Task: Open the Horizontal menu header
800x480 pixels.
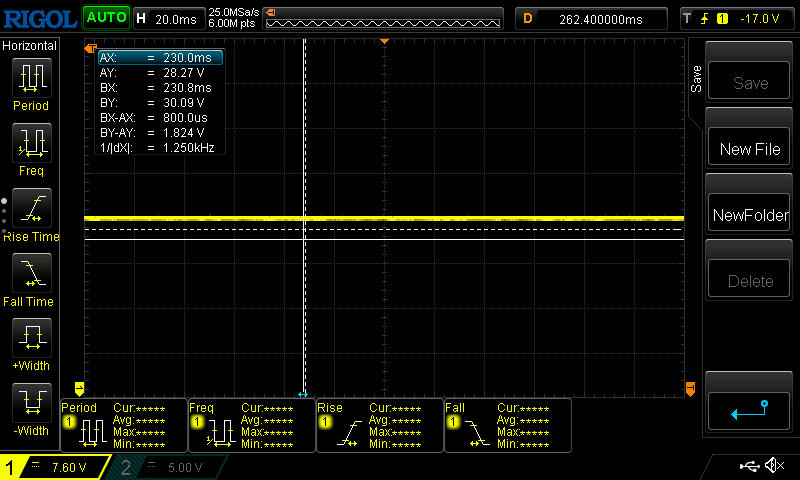Action: click(30, 46)
